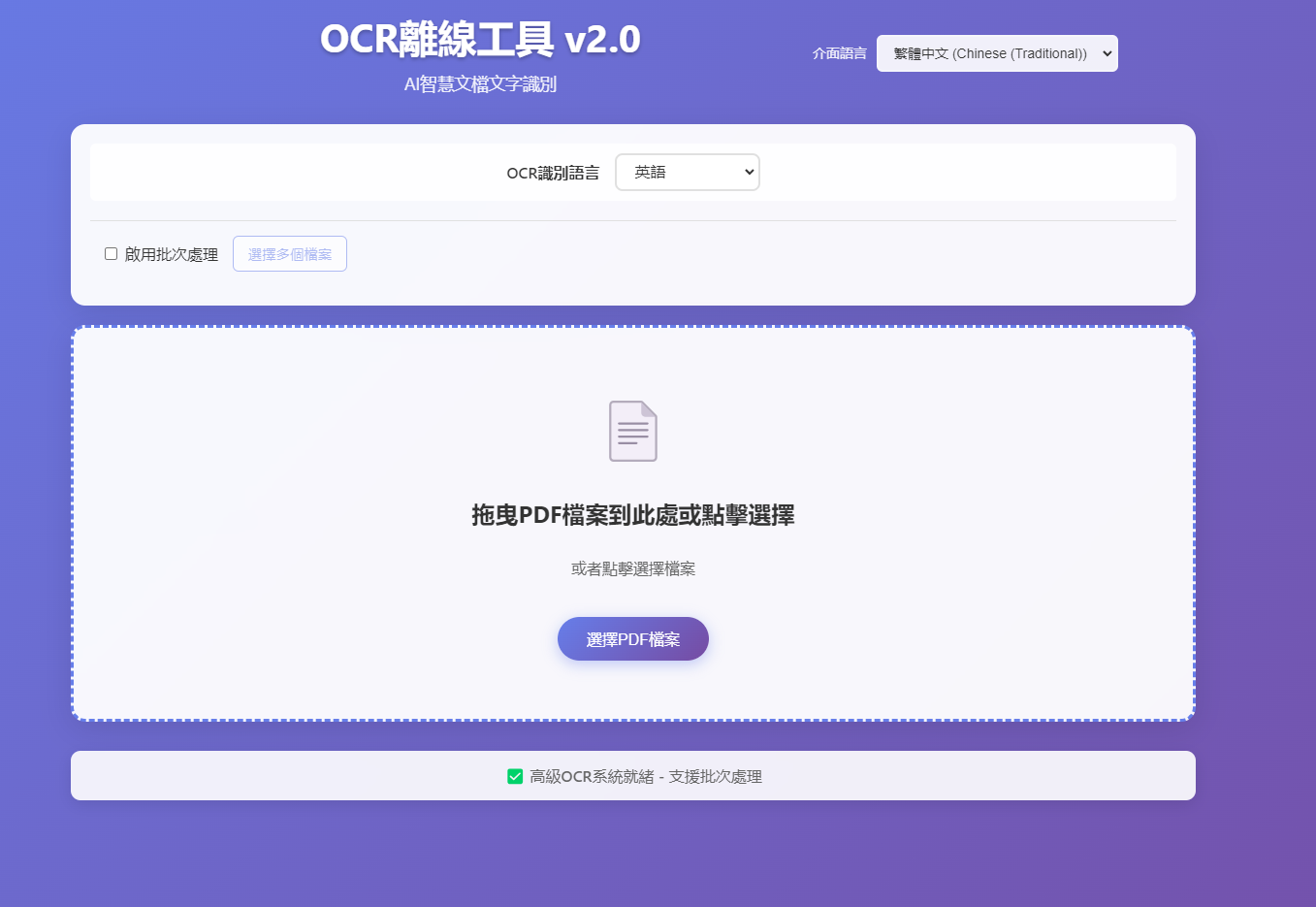Expand the Chinese (Traditional) language selector

(x=997, y=52)
